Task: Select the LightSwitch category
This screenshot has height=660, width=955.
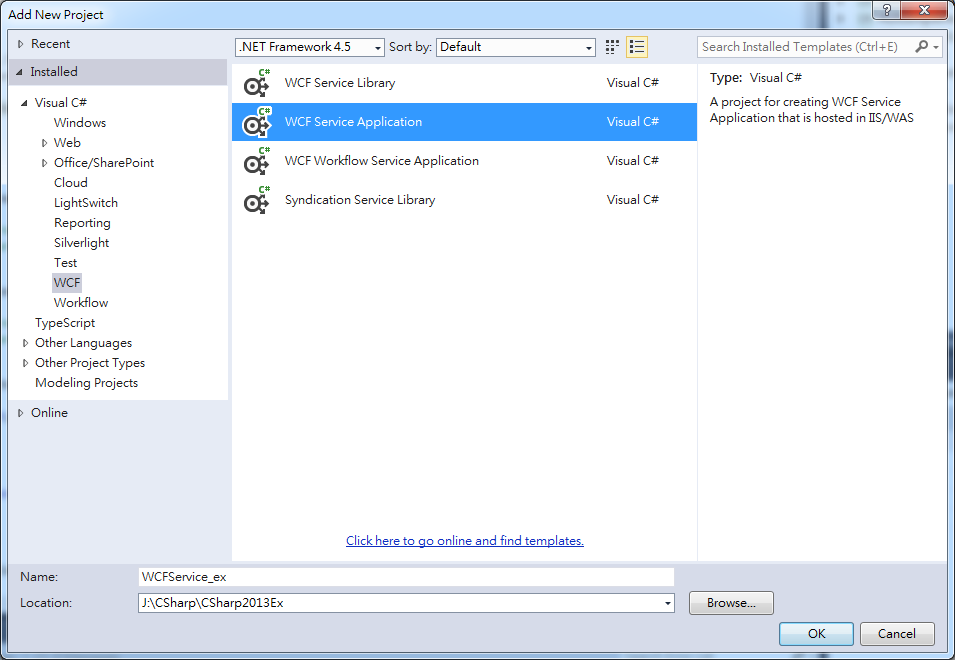Action: 86,203
